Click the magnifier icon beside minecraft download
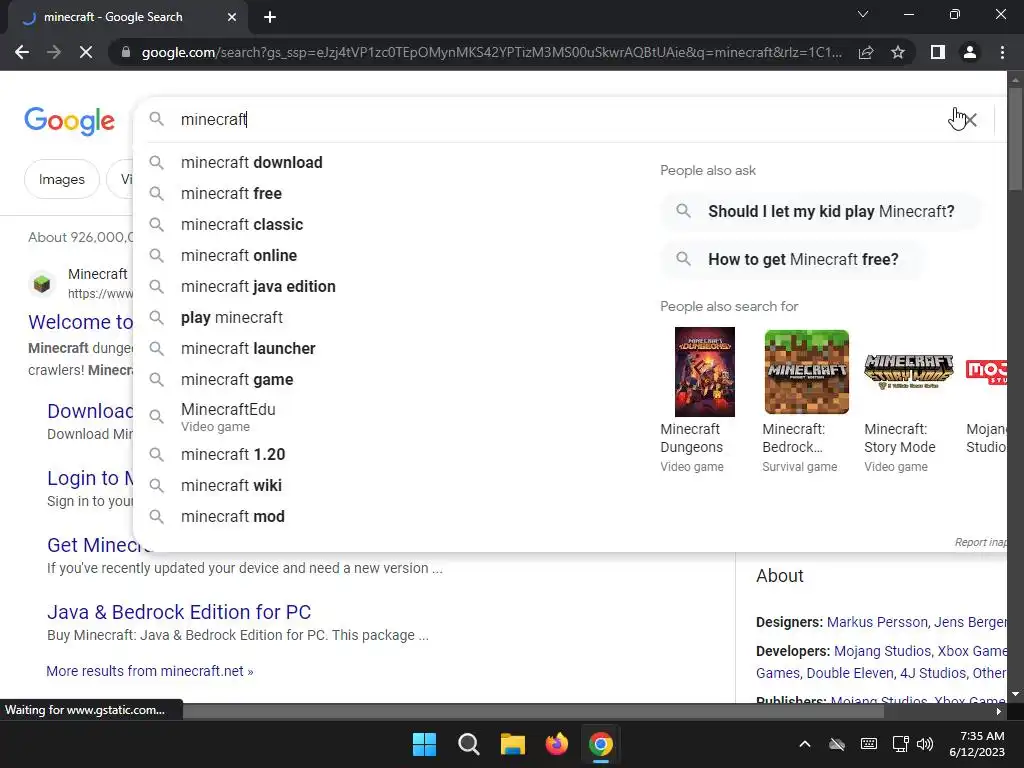Viewport: 1024px width, 768px height. tap(156, 163)
